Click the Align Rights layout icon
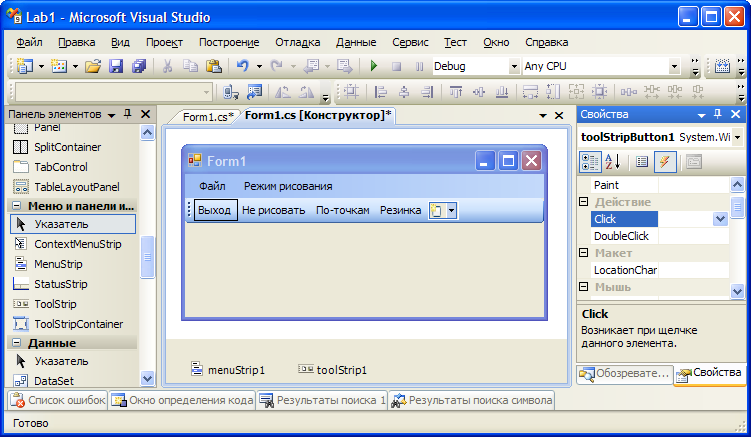This screenshot has width=751, height=437. coord(427,91)
